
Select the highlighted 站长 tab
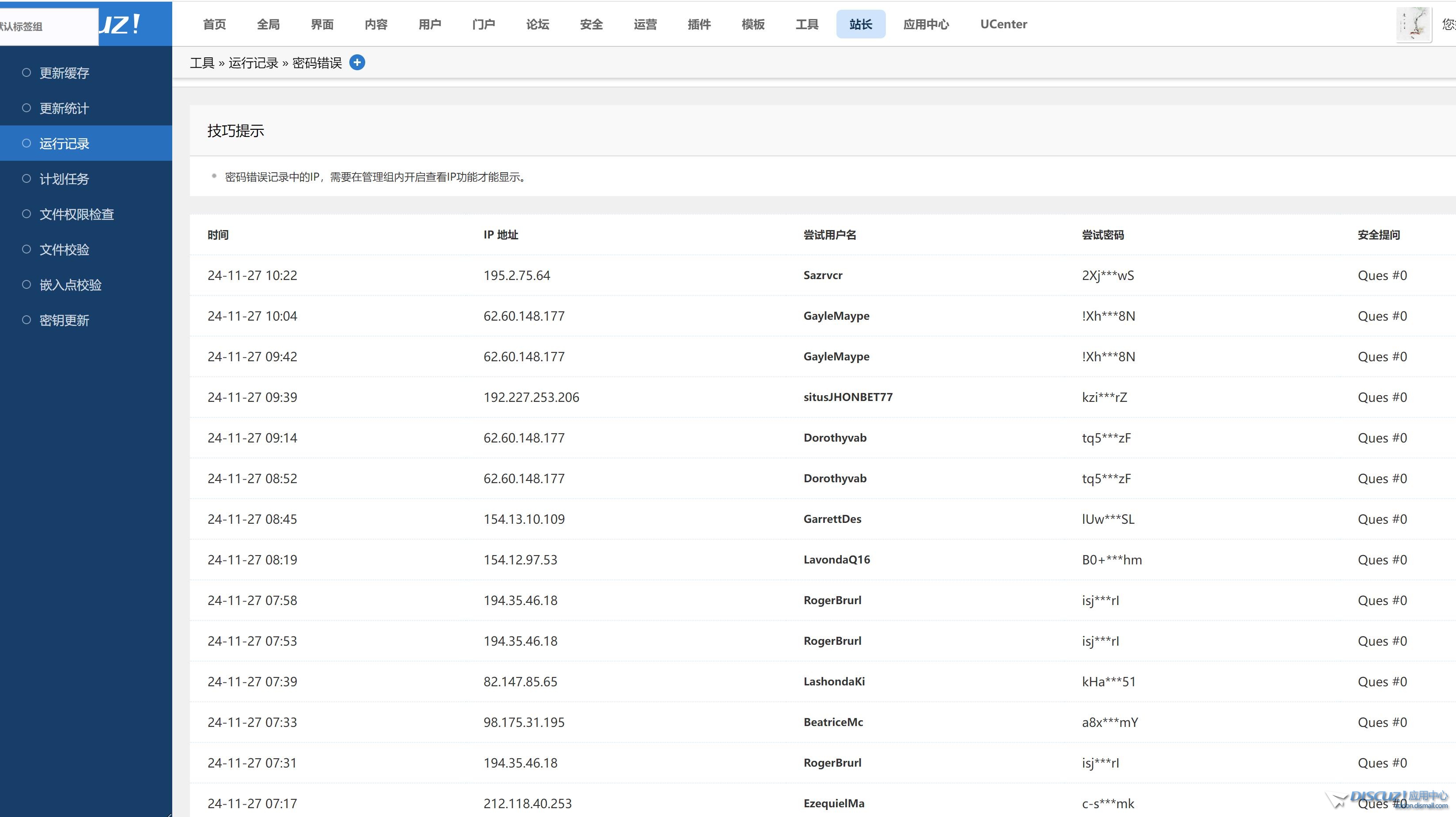[861, 24]
